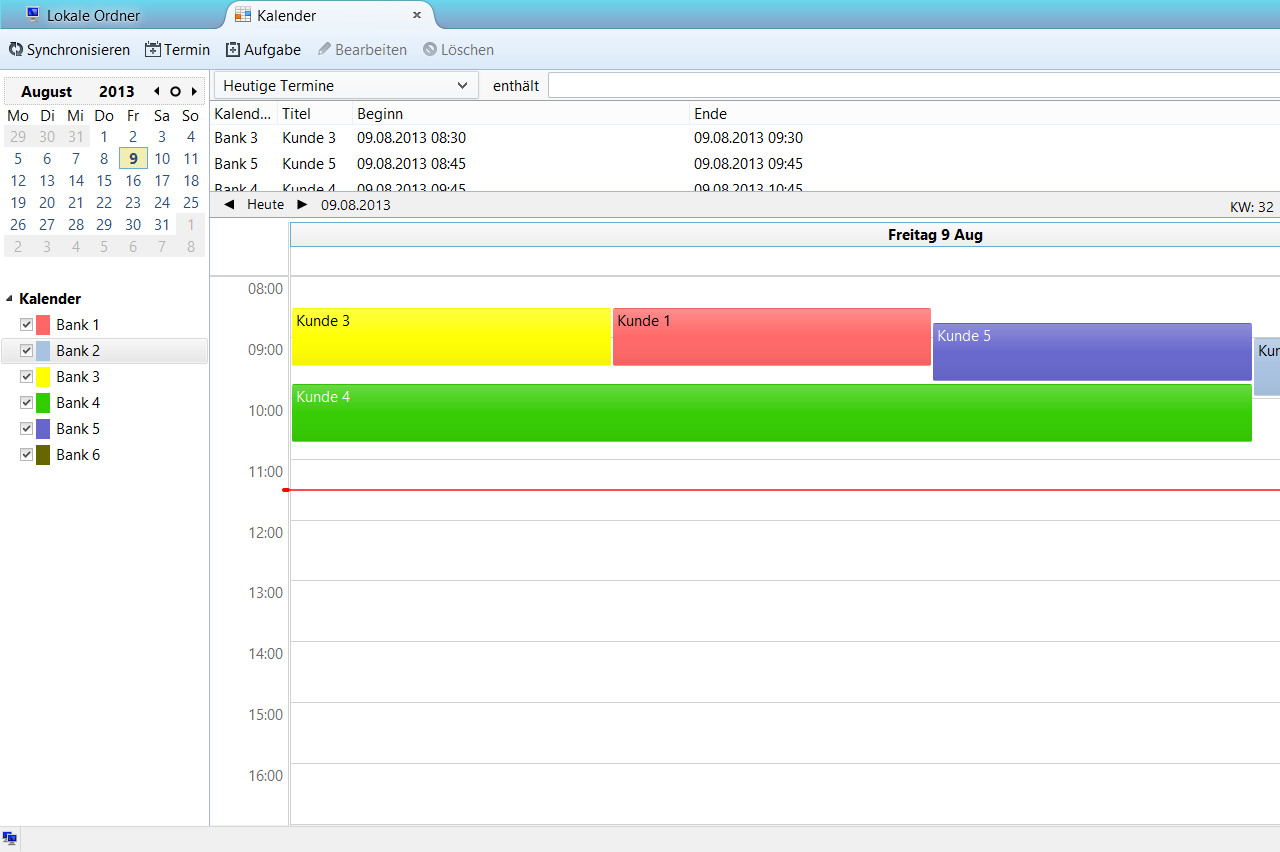Click the Synchronisieren refresh icon
The width and height of the screenshot is (1280, 852).
pos(16,49)
